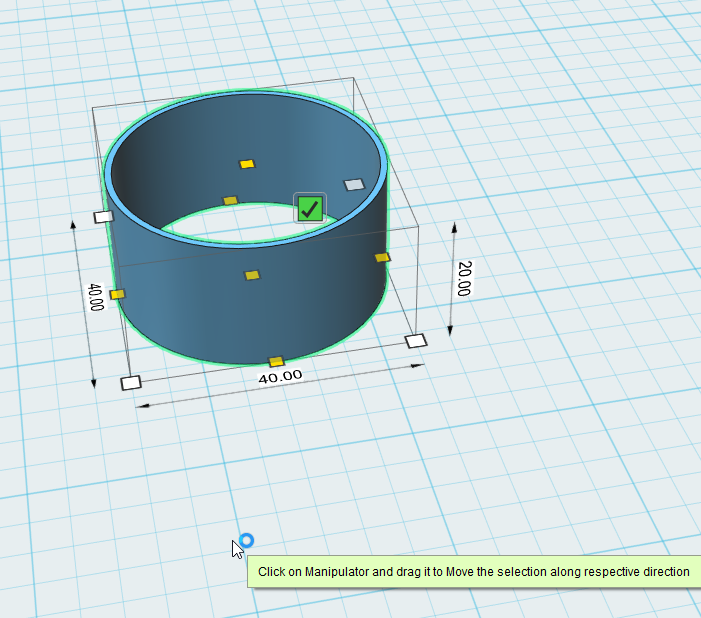Edit the vertical 40.00 depth dimension on left
Image resolution: width=701 pixels, height=618 pixels.
click(x=96, y=297)
